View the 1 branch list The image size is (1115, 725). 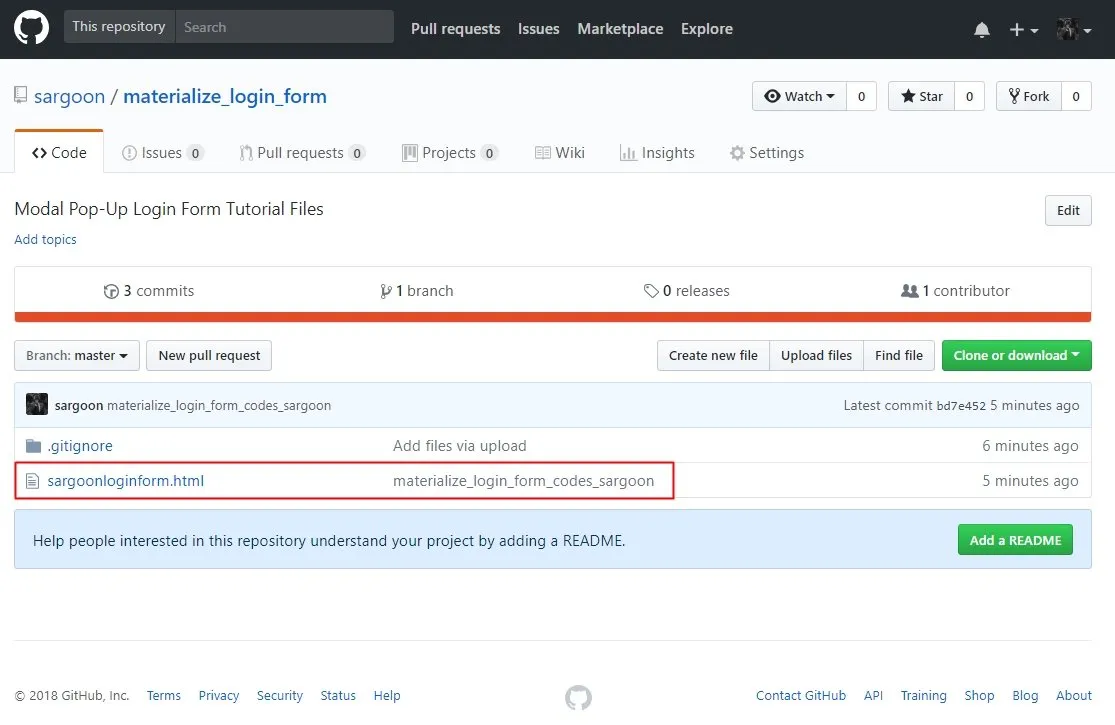417,291
